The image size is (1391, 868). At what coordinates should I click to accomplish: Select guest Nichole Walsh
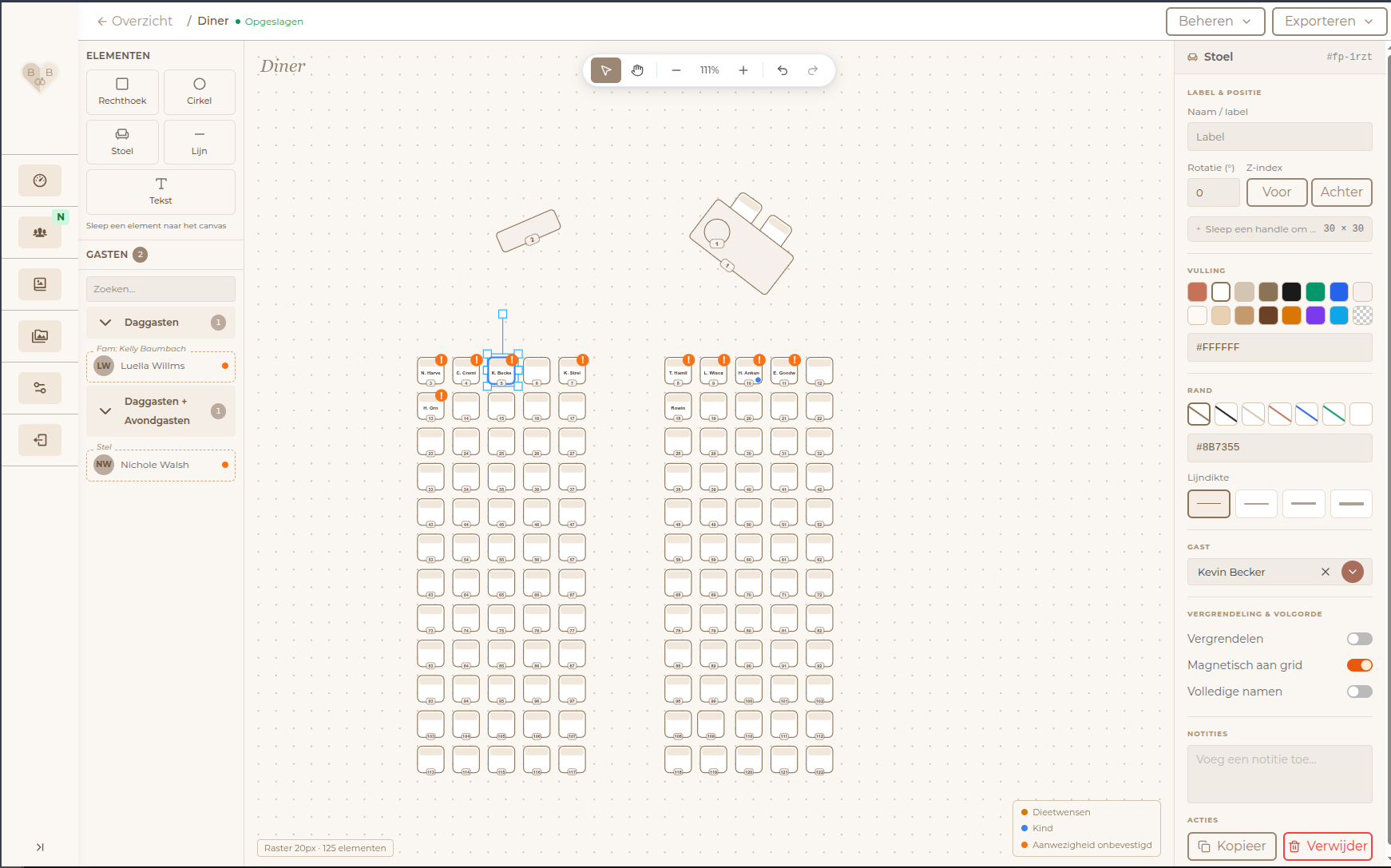coord(160,465)
